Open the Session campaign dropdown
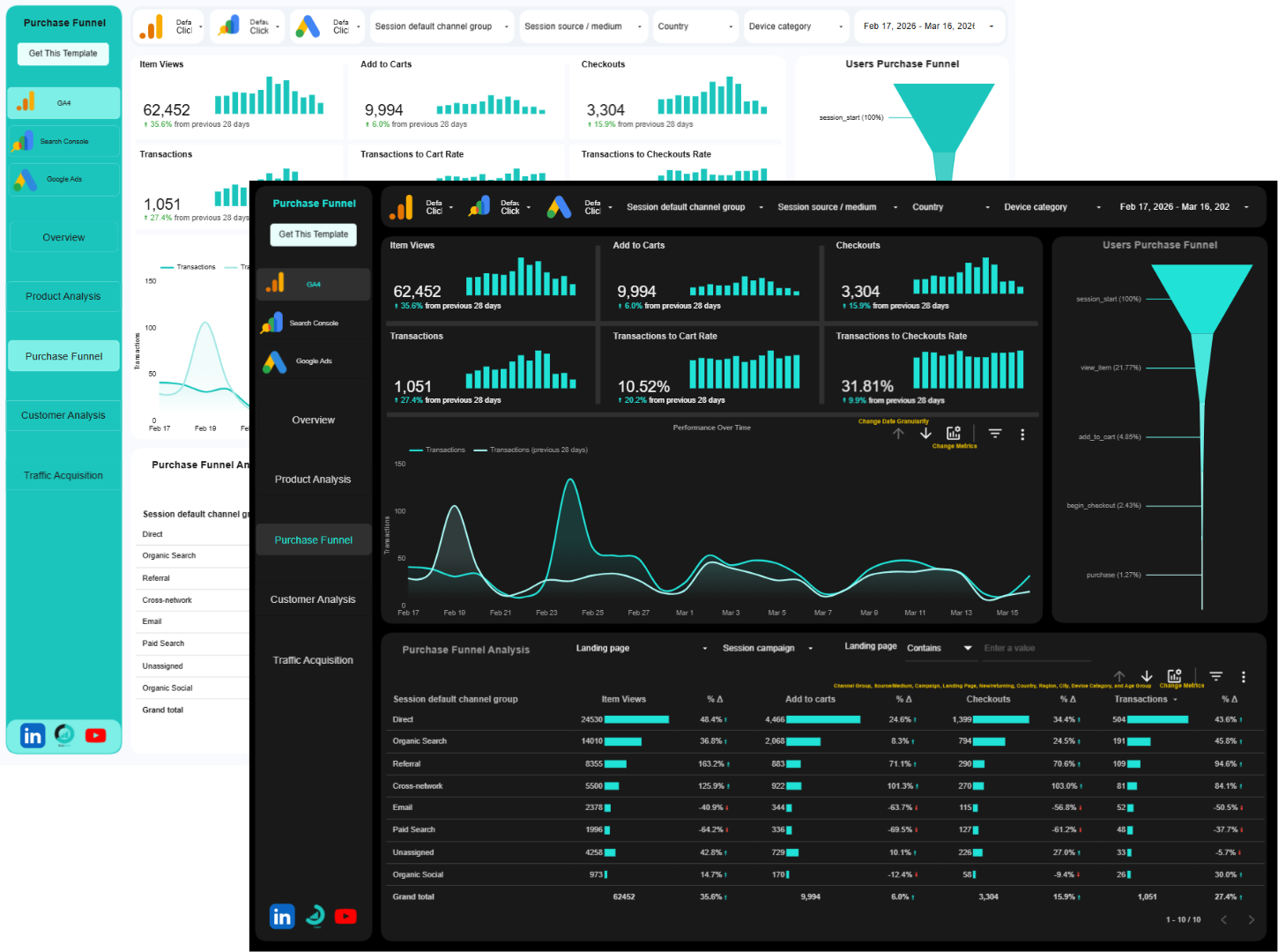 click(769, 647)
